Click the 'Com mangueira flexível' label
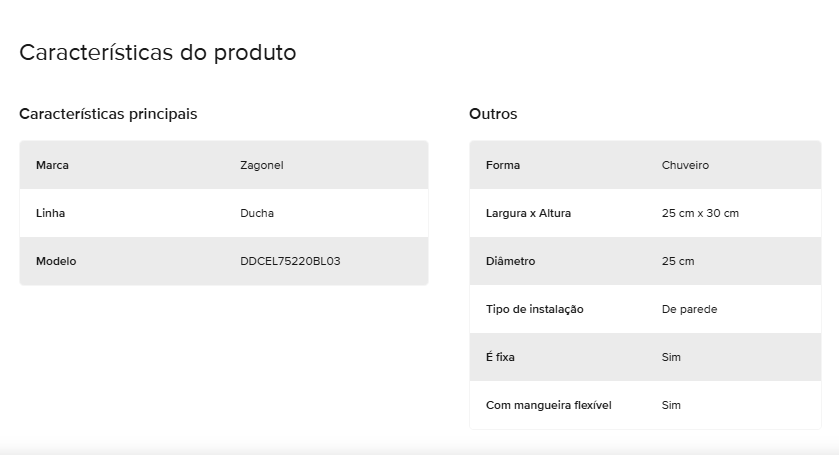The width and height of the screenshot is (839, 455). [x=548, y=405]
